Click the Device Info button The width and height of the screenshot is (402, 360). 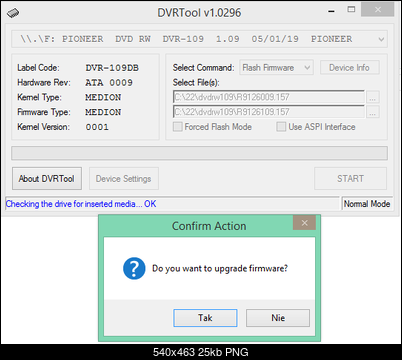tap(349, 68)
